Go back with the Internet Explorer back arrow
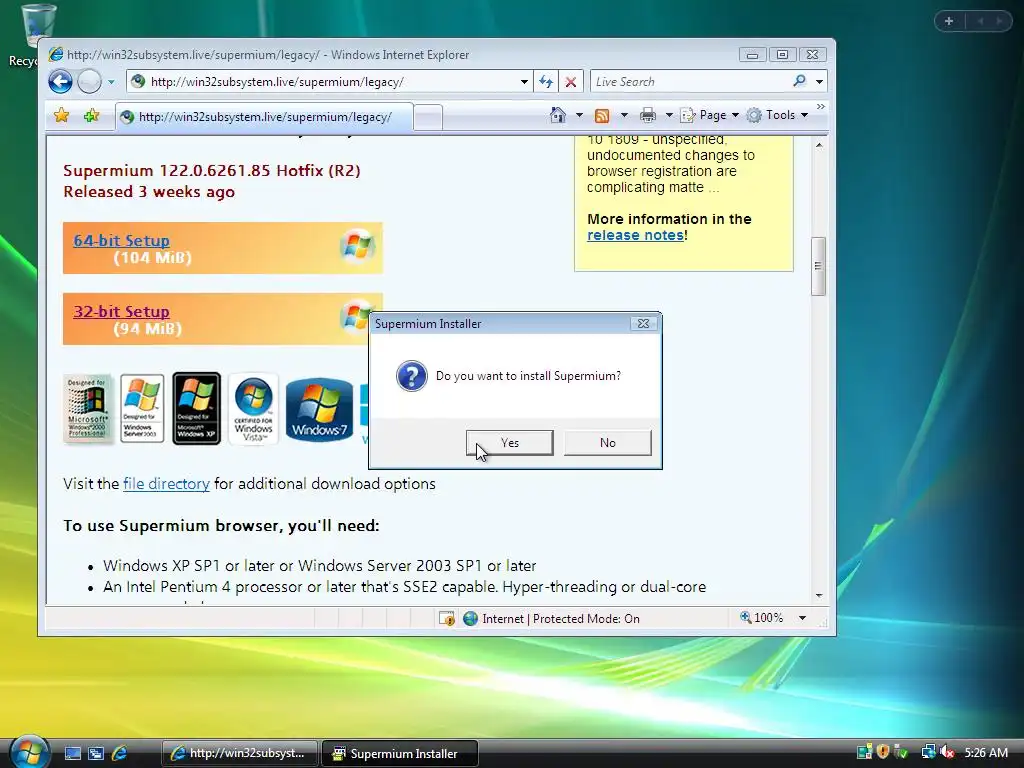The width and height of the screenshot is (1024, 768). pyautogui.click(x=60, y=82)
